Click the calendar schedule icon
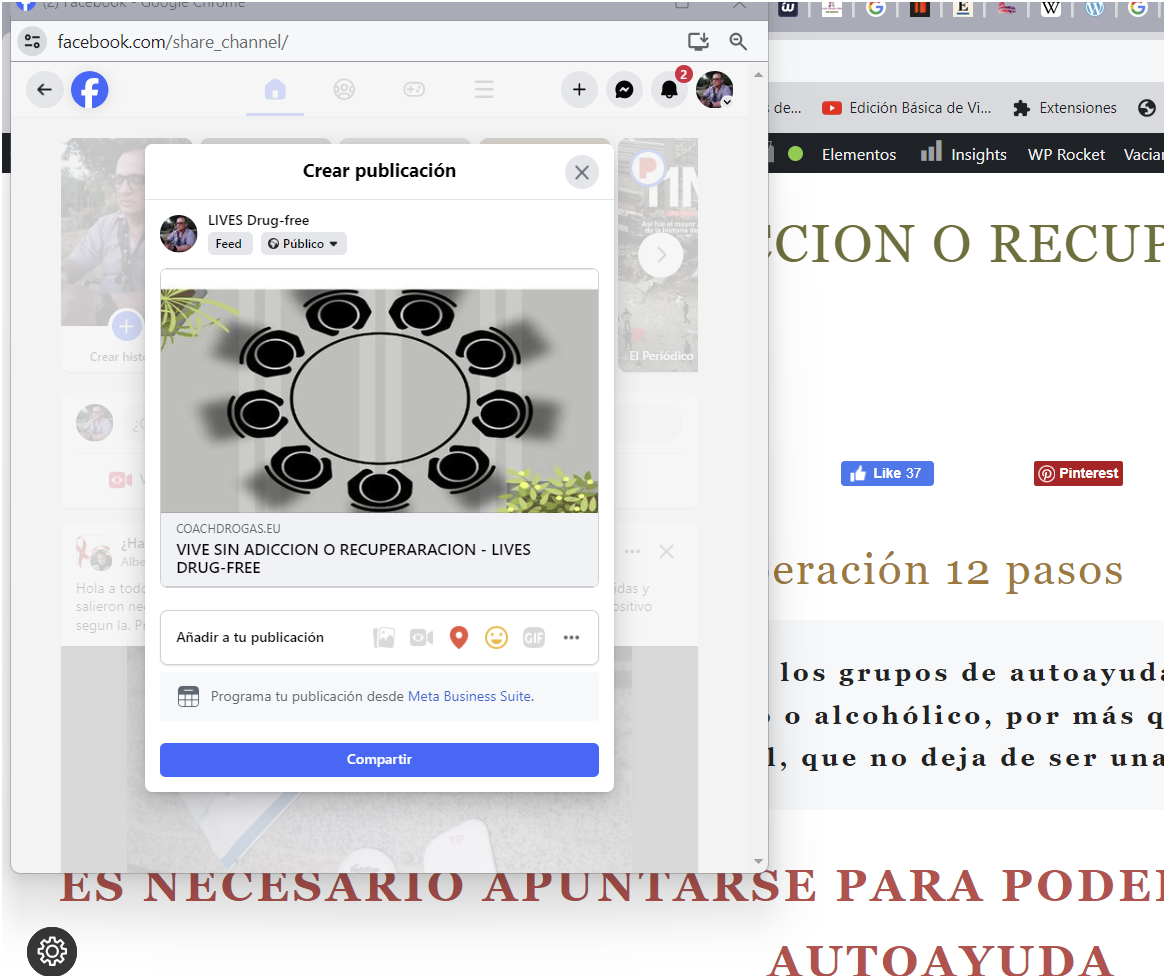1166x978 pixels. pyautogui.click(x=188, y=697)
